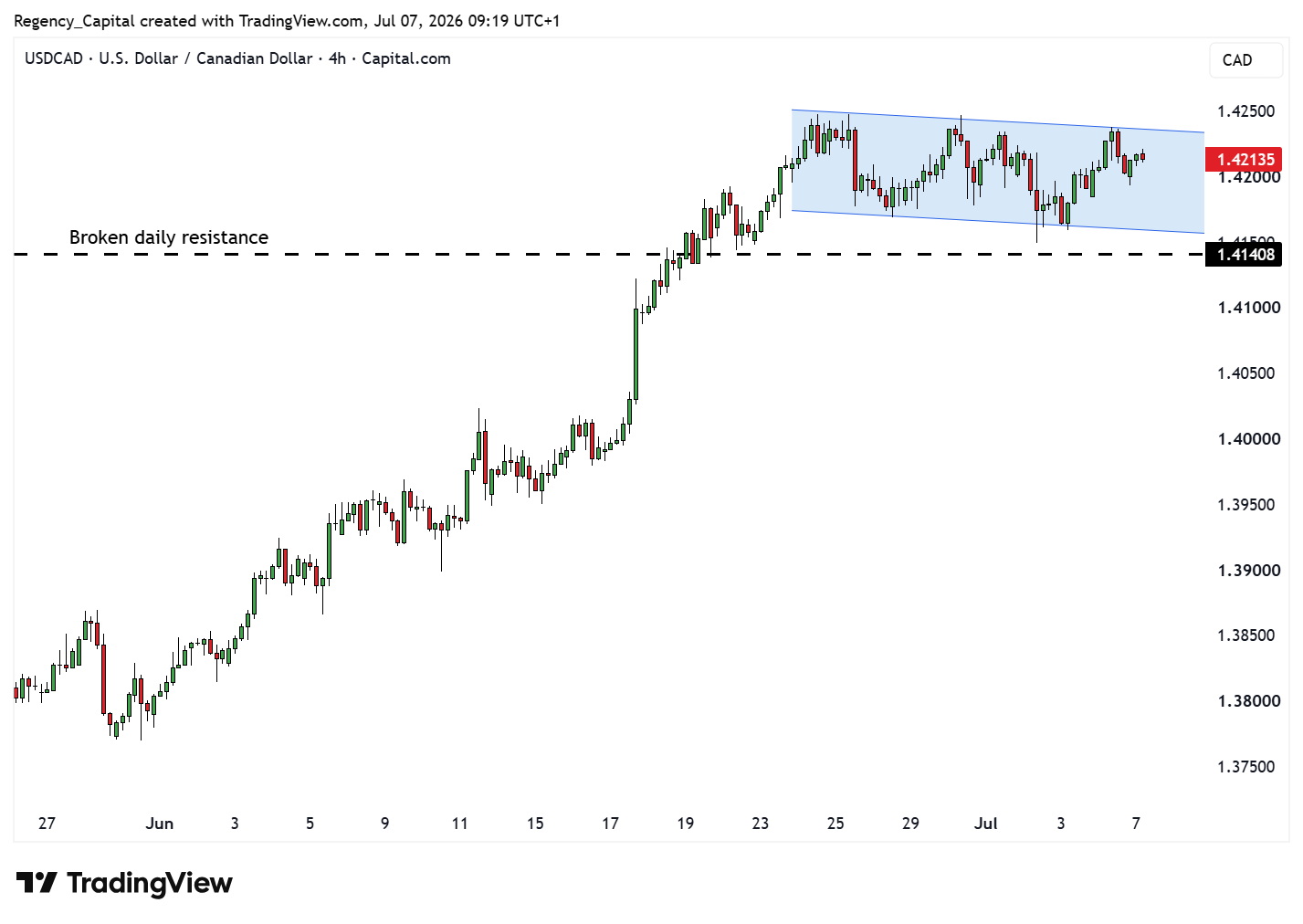Click the '19' date axis label
This screenshot has height=924, width=1303.
686,824
